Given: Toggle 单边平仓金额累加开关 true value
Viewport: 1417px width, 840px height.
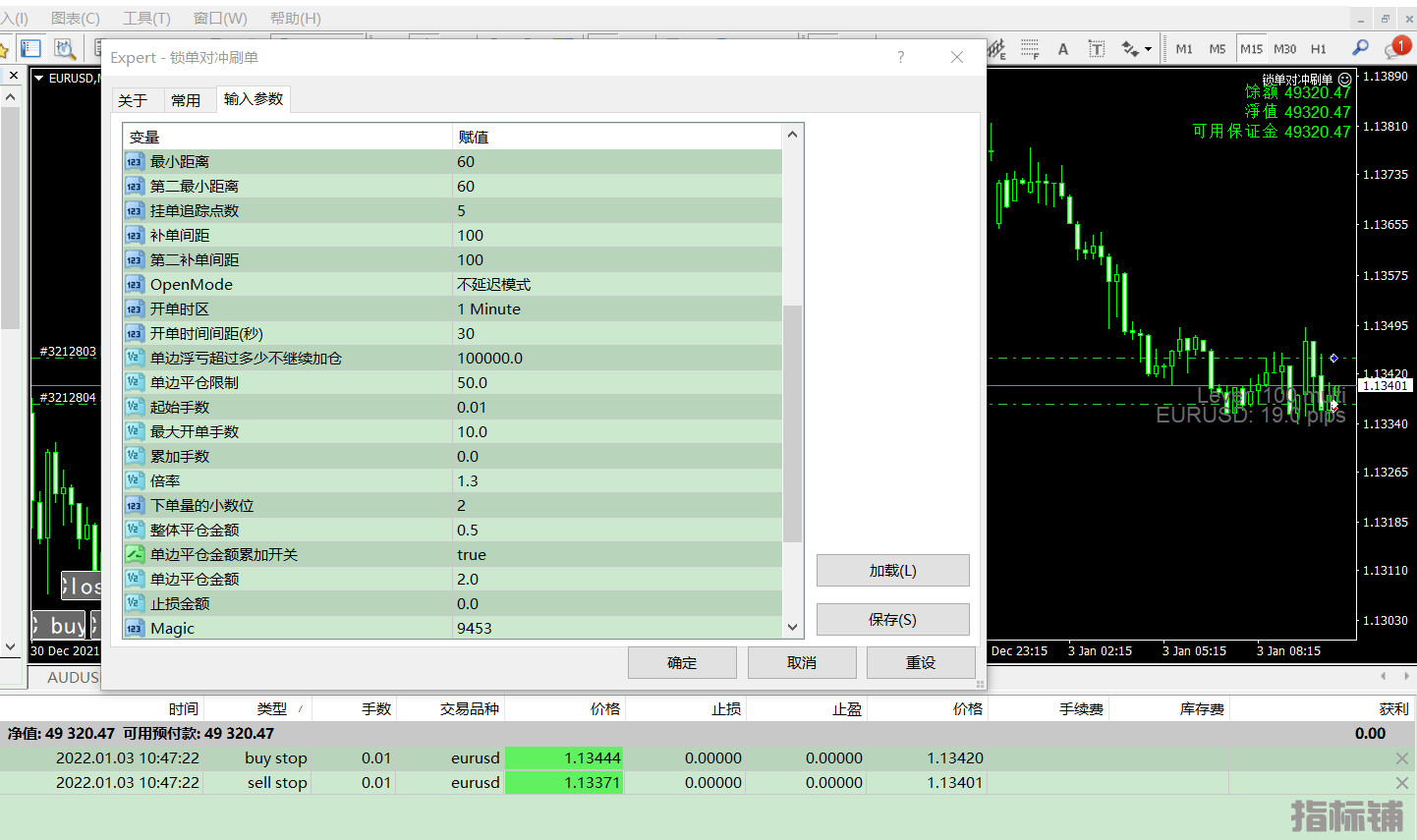Looking at the screenshot, I should coord(617,555).
